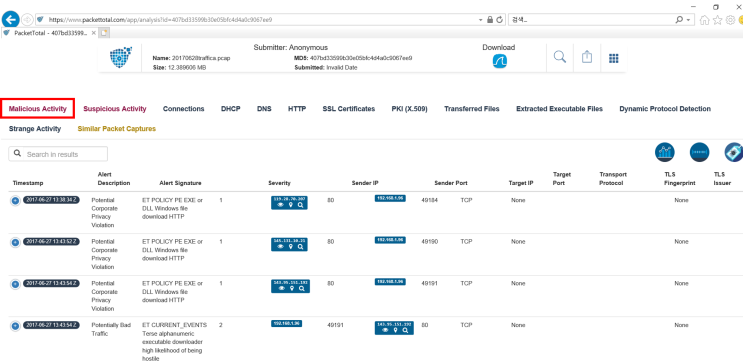743x363 pixels.
Task: Close the PacketTotal browser tab
Action: click(x=94, y=33)
